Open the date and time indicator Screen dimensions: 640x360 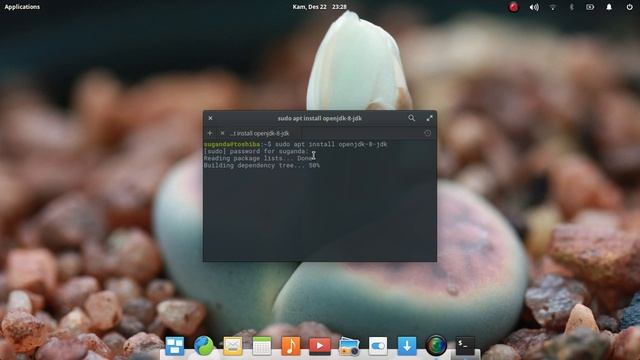coord(319,7)
